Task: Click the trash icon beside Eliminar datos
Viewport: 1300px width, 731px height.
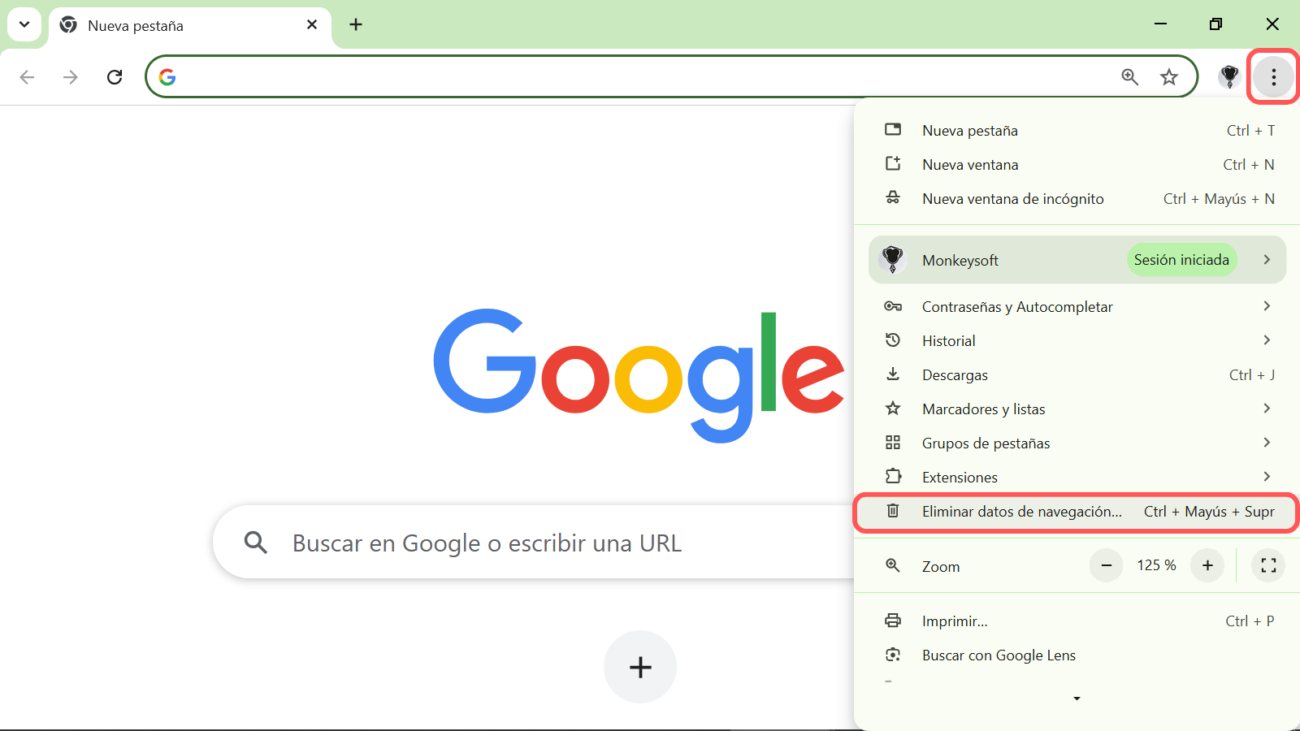Action: pos(893,511)
